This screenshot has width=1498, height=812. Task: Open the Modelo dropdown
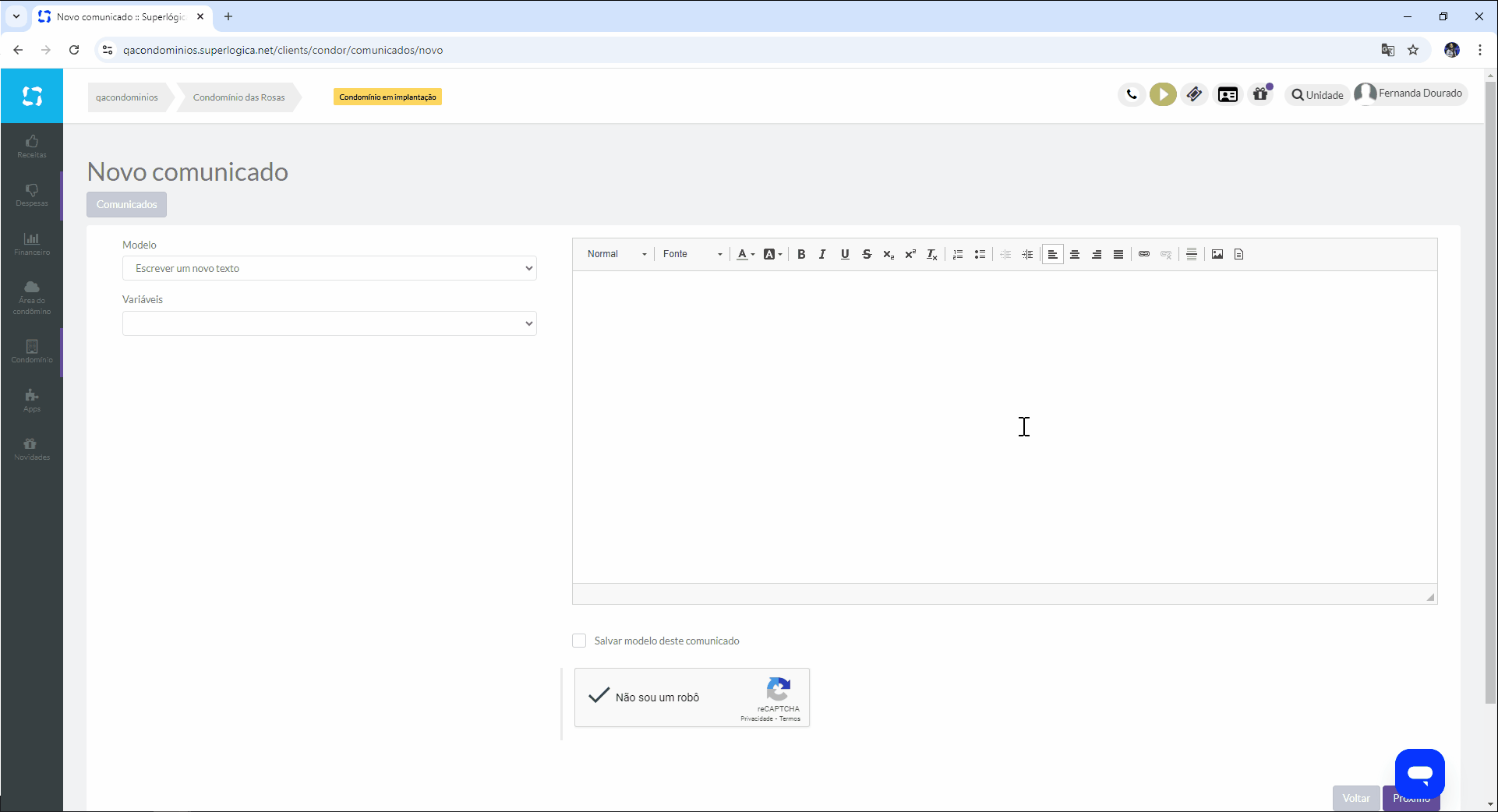tap(330, 268)
